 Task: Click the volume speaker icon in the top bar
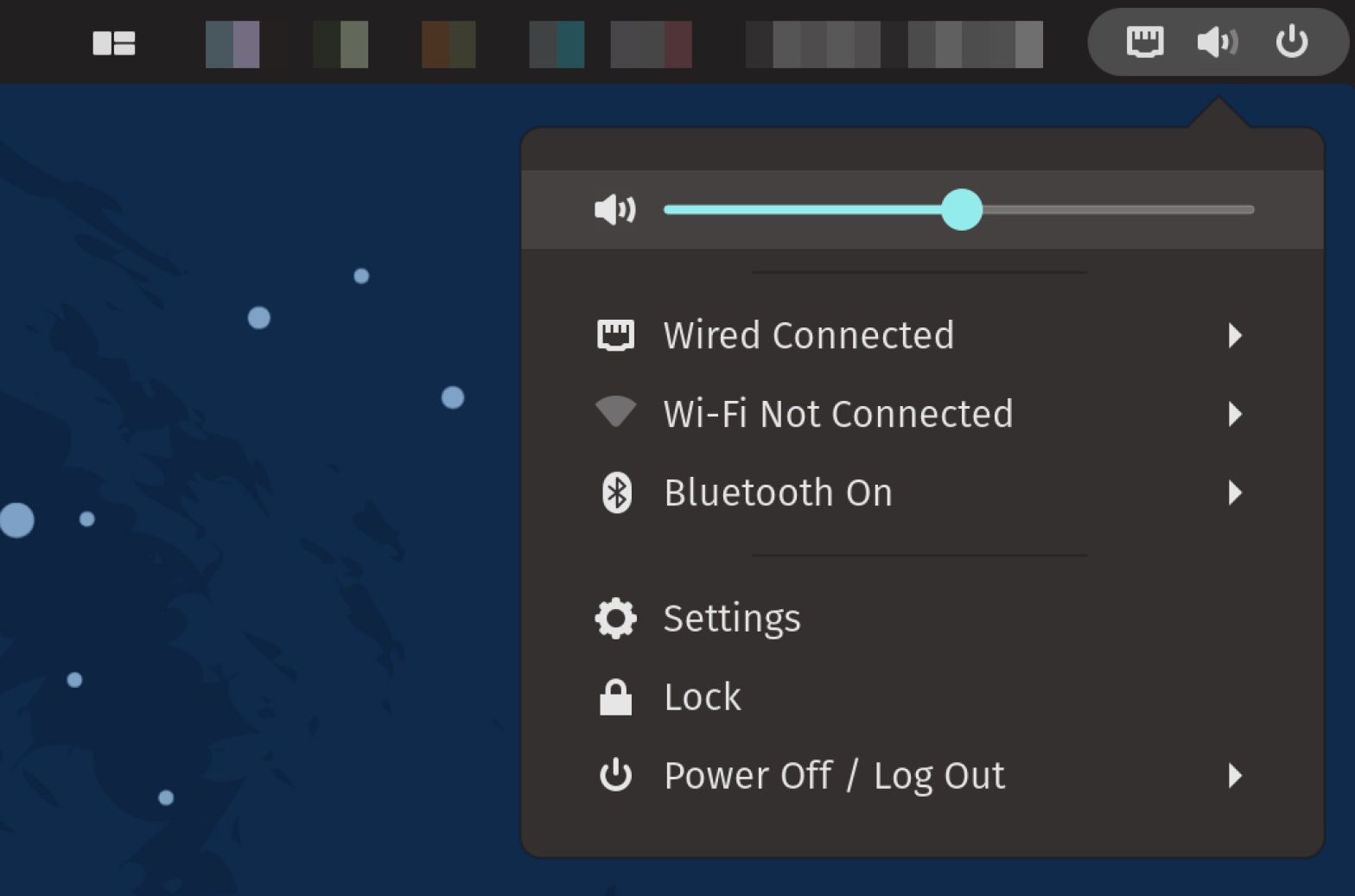pos(1218,41)
